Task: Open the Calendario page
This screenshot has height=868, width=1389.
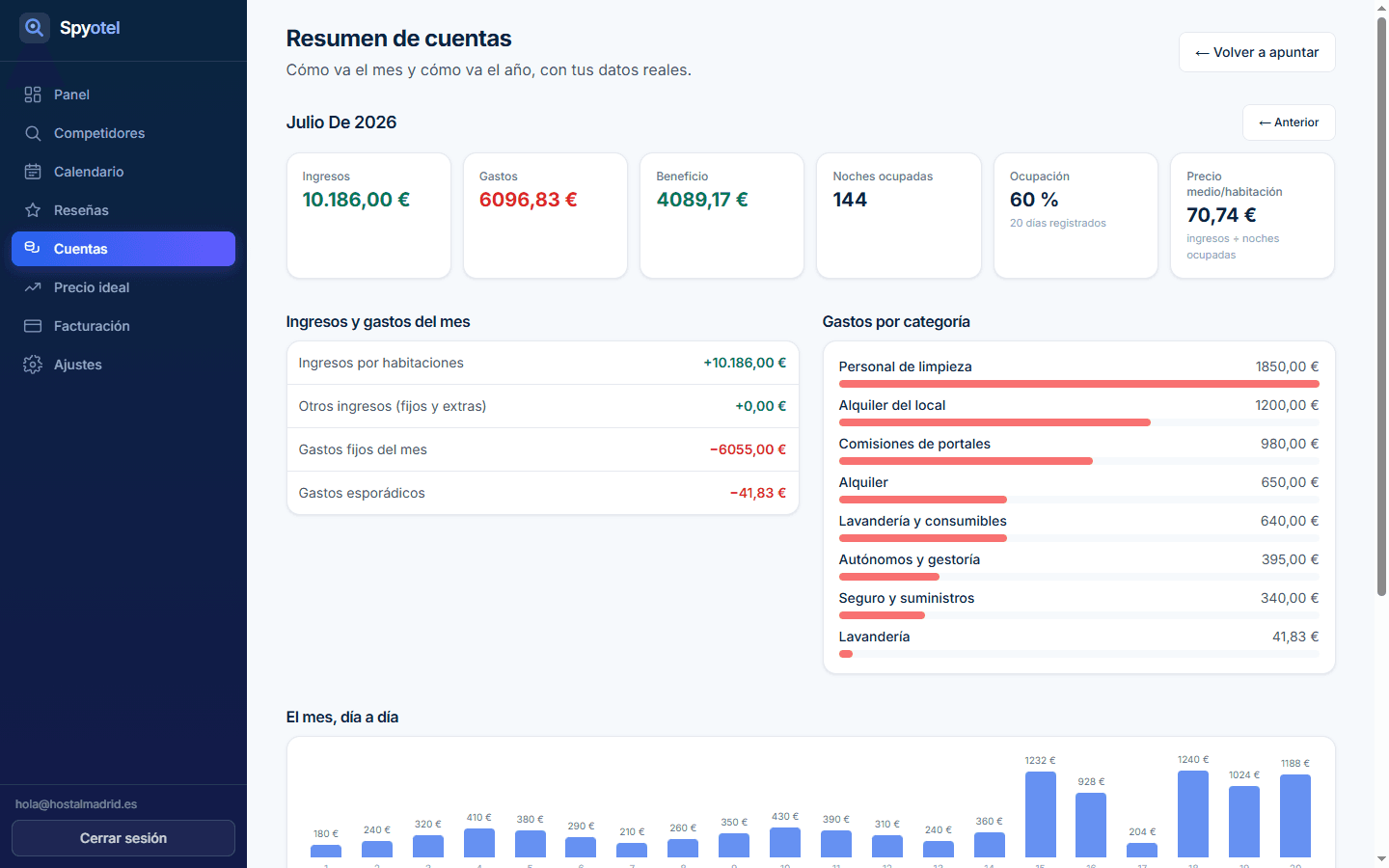Action: tap(123, 172)
